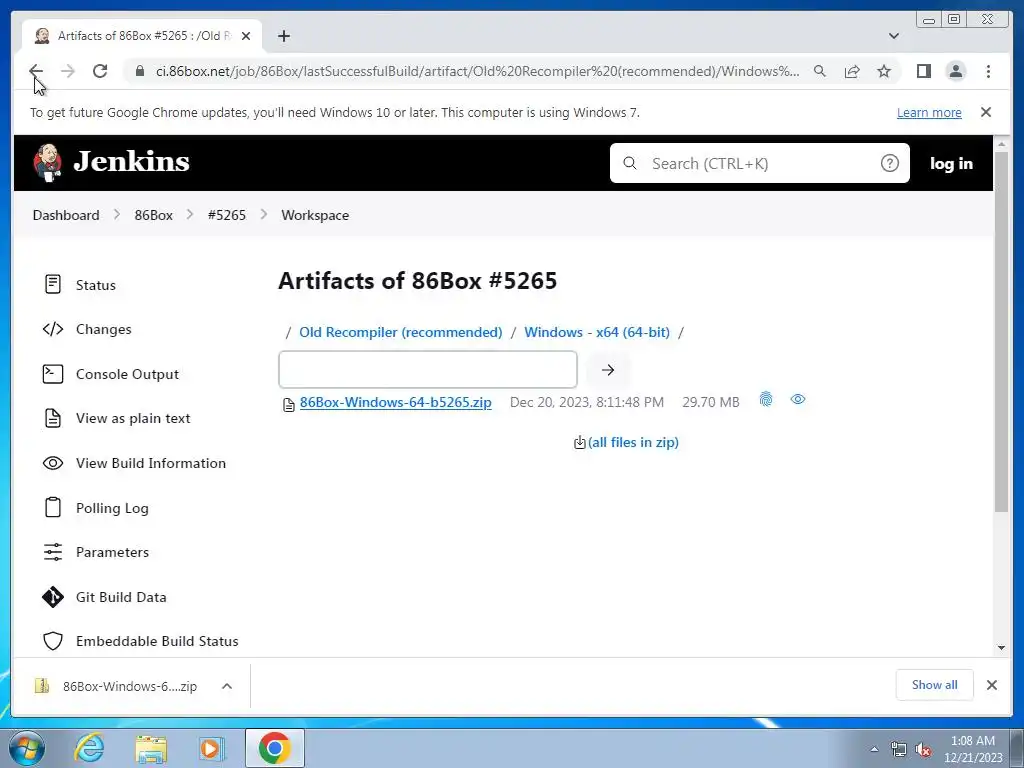This screenshot has height=768, width=1024.
Task: Click the address bar URL
Action: click(x=477, y=71)
